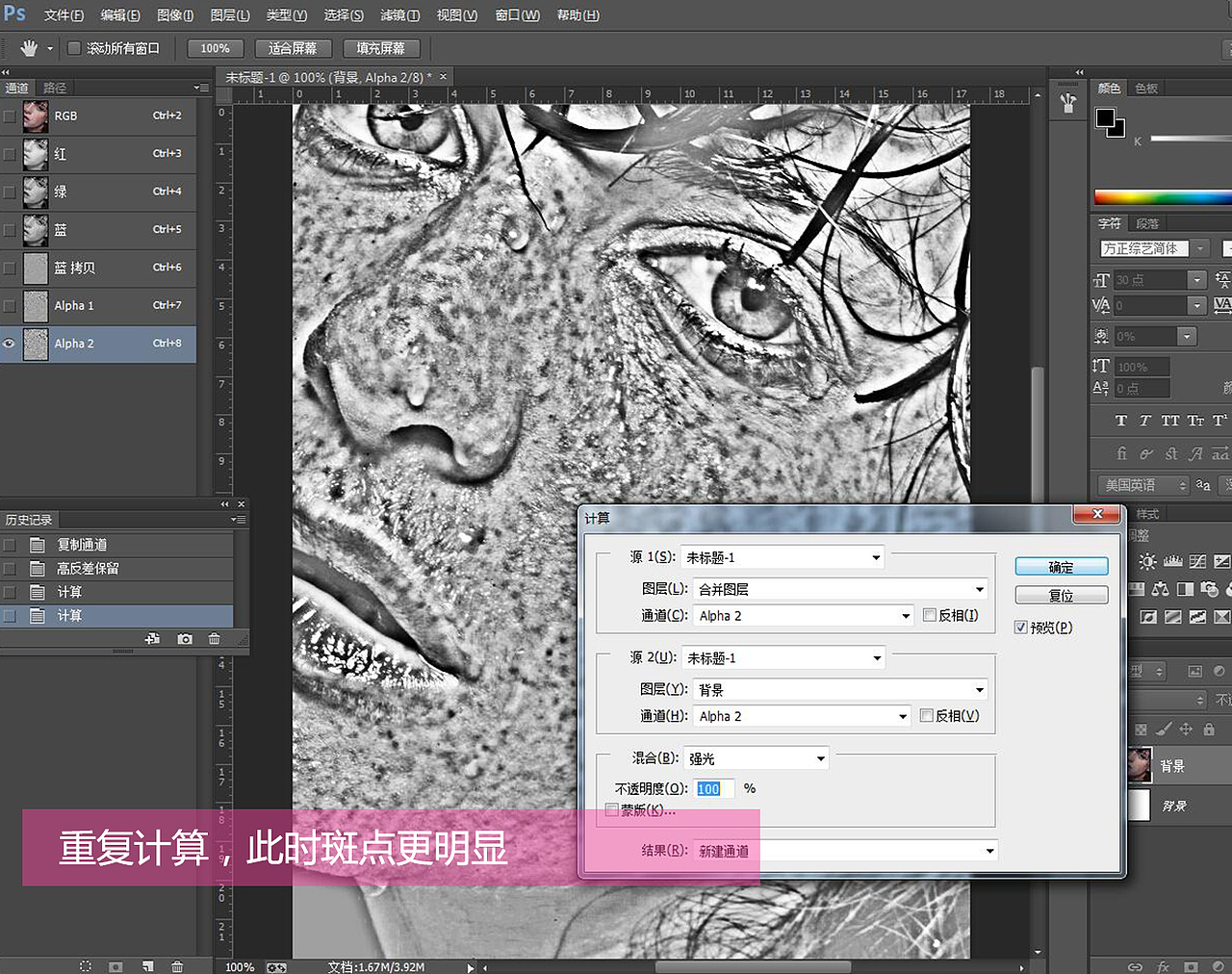The height and width of the screenshot is (974, 1232).
Task: Click the 100% zoom button
Action: click(x=215, y=48)
